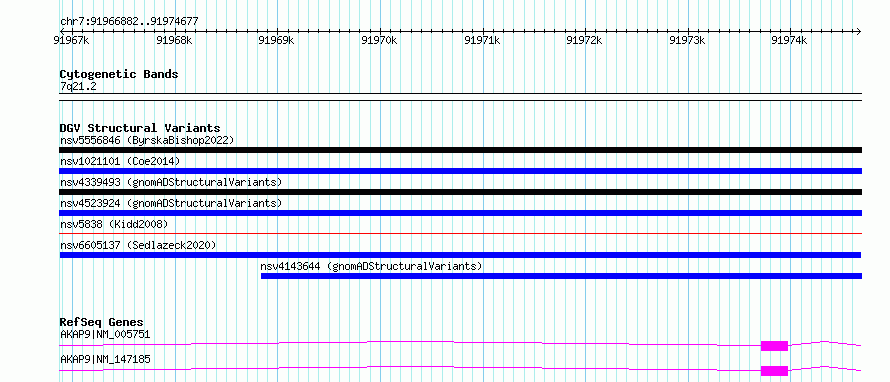
Task: Click the 91972k ruler tick label
Action: tap(585, 40)
